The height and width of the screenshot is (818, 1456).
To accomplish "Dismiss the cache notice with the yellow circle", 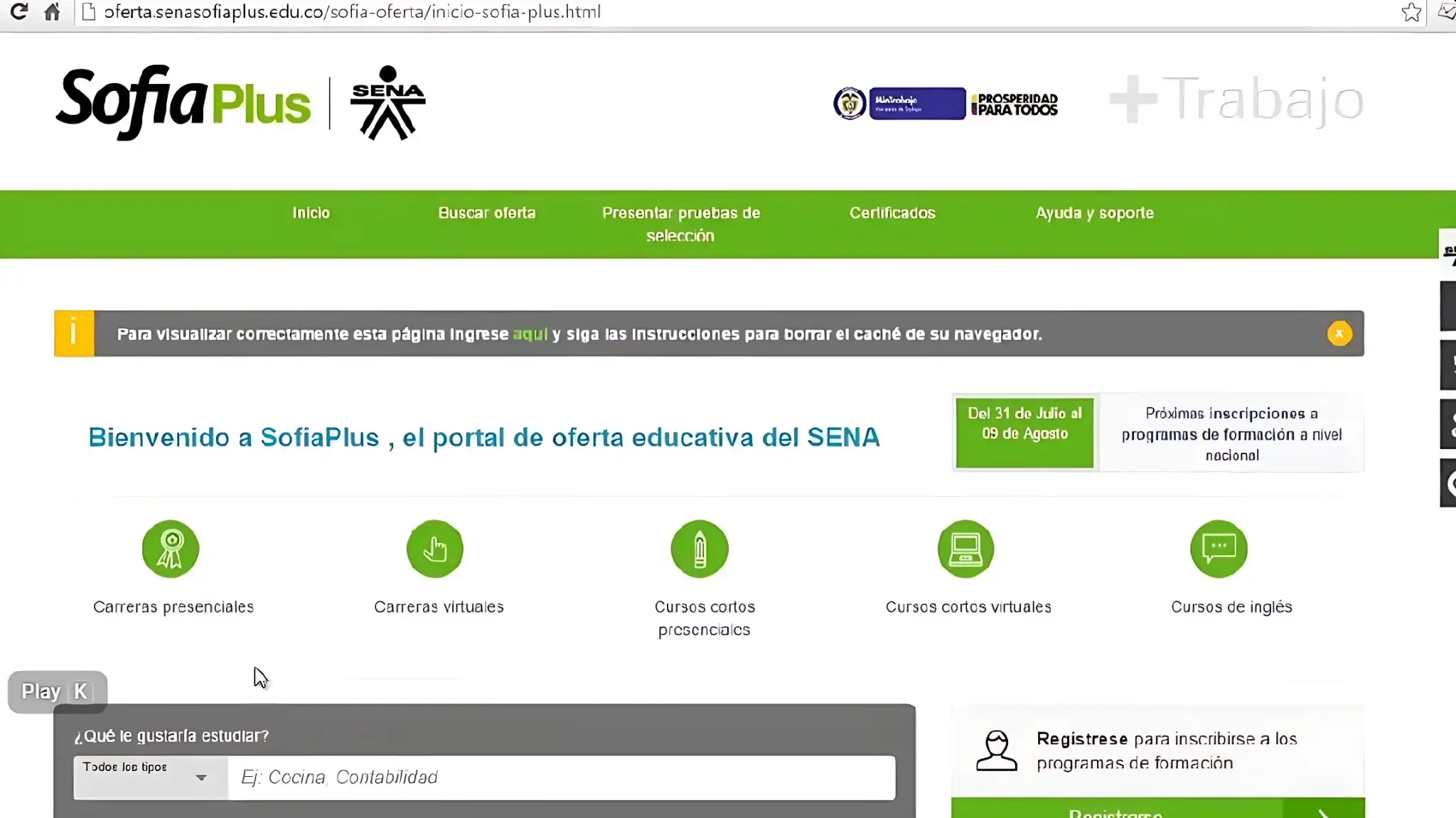I will (x=1339, y=333).
